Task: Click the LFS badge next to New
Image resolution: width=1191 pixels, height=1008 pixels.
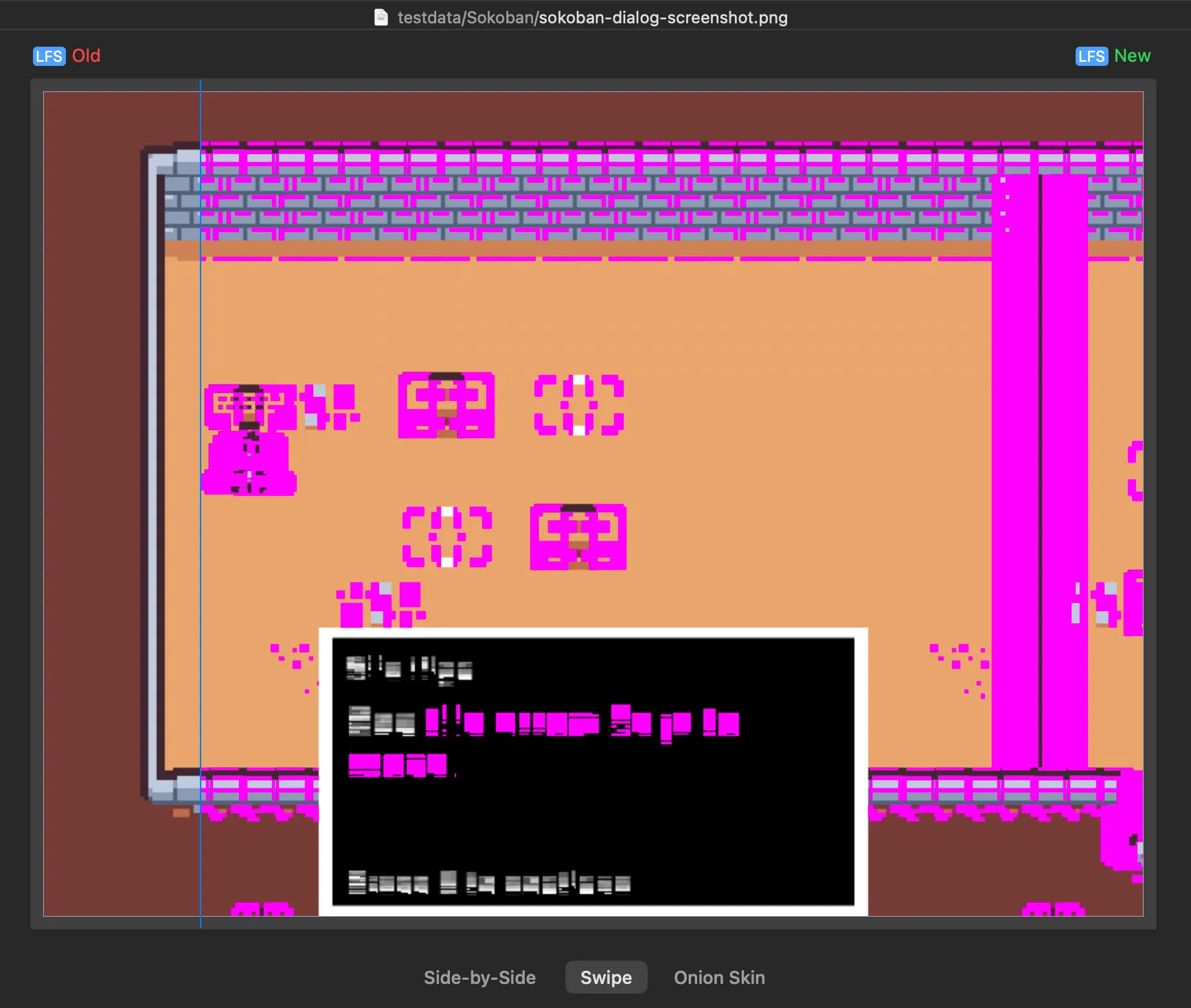Action: point(1091,56)
